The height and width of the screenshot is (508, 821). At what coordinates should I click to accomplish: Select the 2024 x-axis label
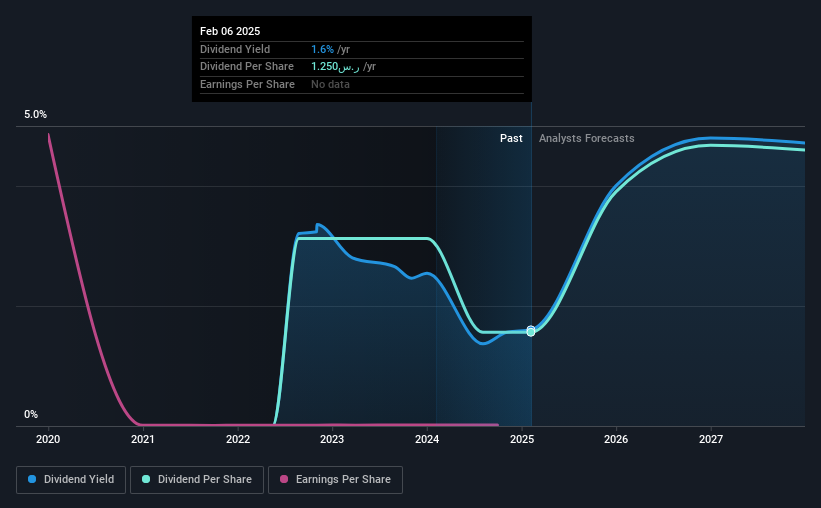coord(427,439)
